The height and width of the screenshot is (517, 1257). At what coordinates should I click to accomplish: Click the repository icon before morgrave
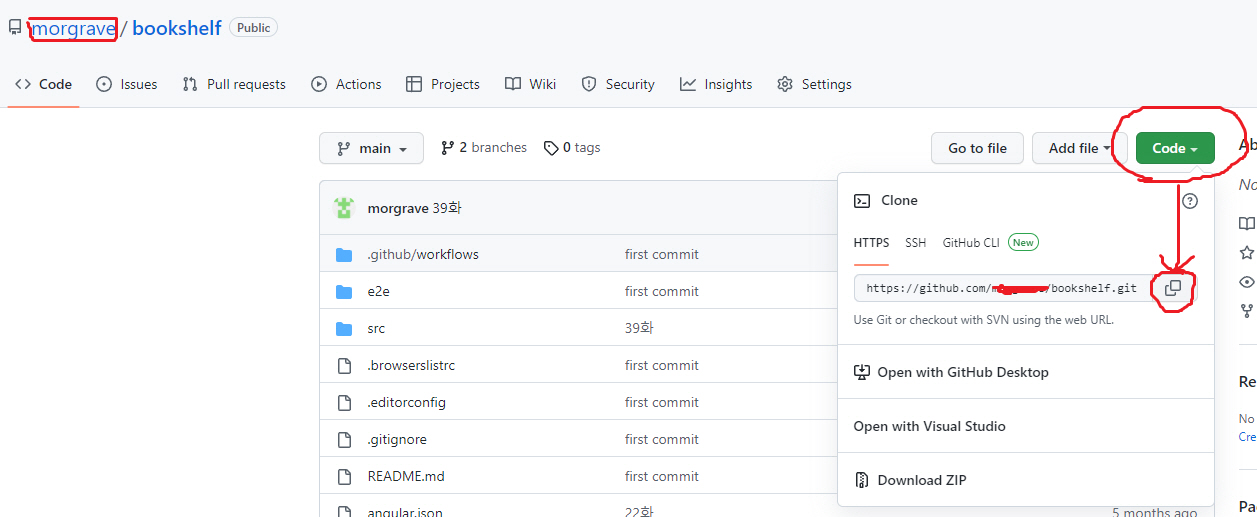tap(15, 28)
